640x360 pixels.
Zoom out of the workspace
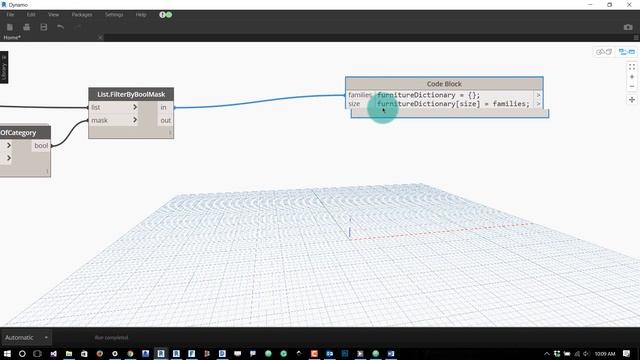tap(632, 87)
